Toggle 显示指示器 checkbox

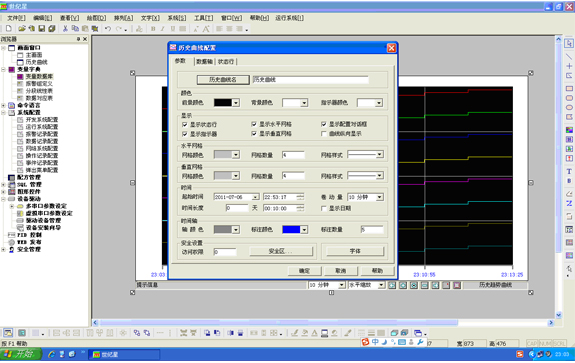coord(184,134)
